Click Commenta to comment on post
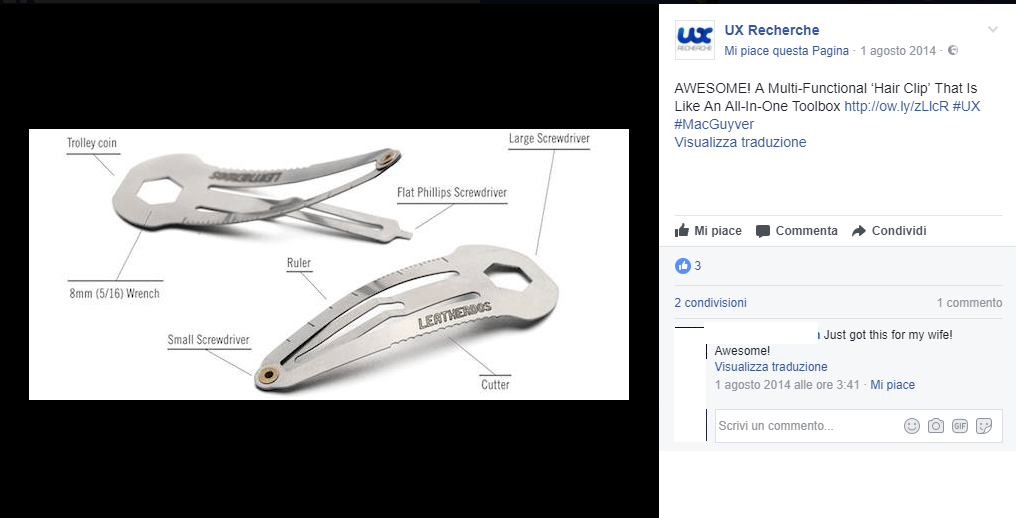The width and height of the screenshot is (1016, 518). pyautogui.click(x=797, y=231)
